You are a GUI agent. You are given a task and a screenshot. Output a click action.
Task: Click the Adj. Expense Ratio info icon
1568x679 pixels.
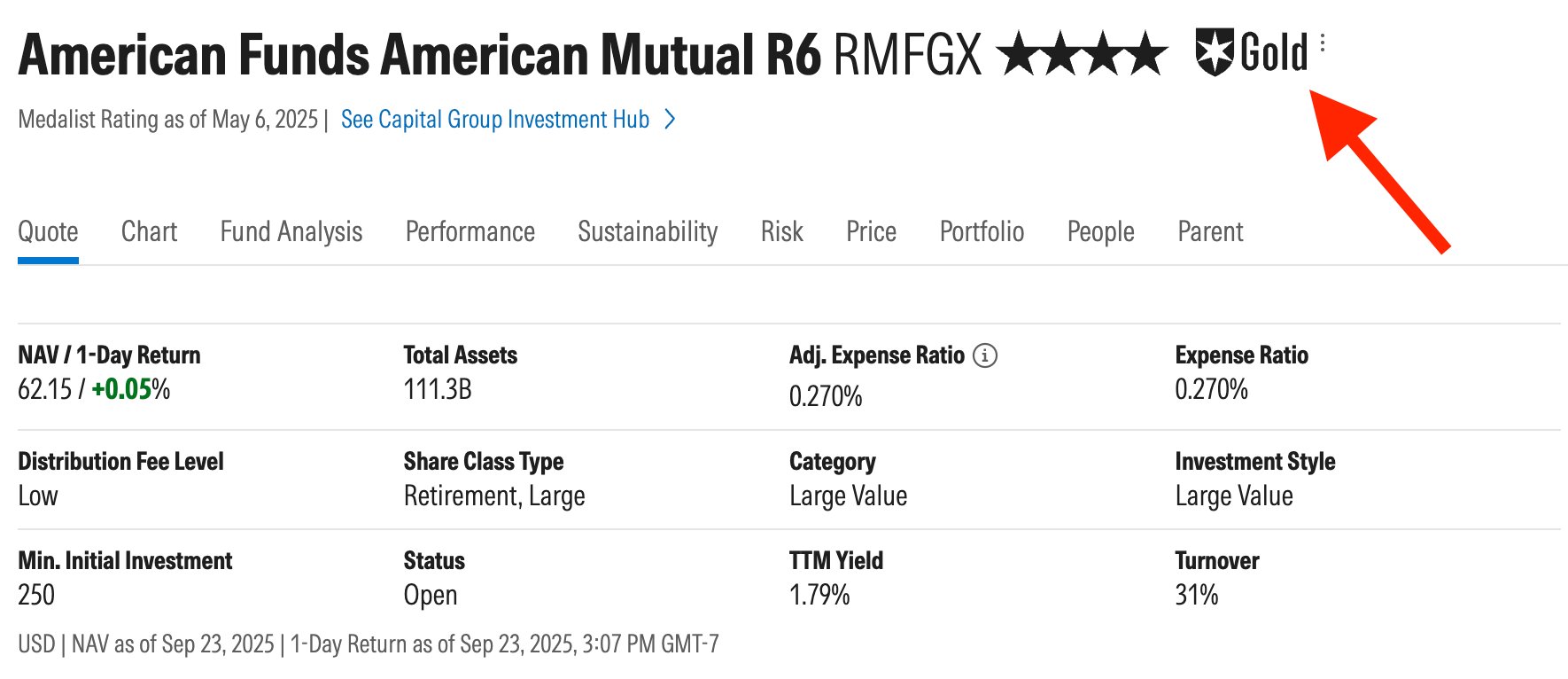pyautogui.click(x=985, y=355)
